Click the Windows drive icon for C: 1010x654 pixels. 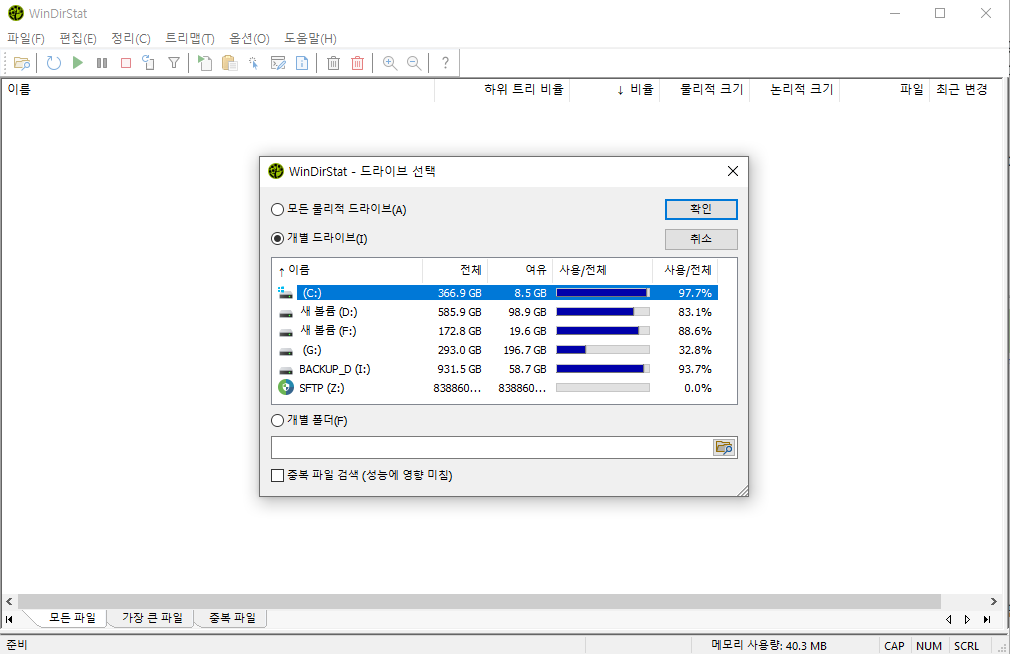(x=285, y=293)
